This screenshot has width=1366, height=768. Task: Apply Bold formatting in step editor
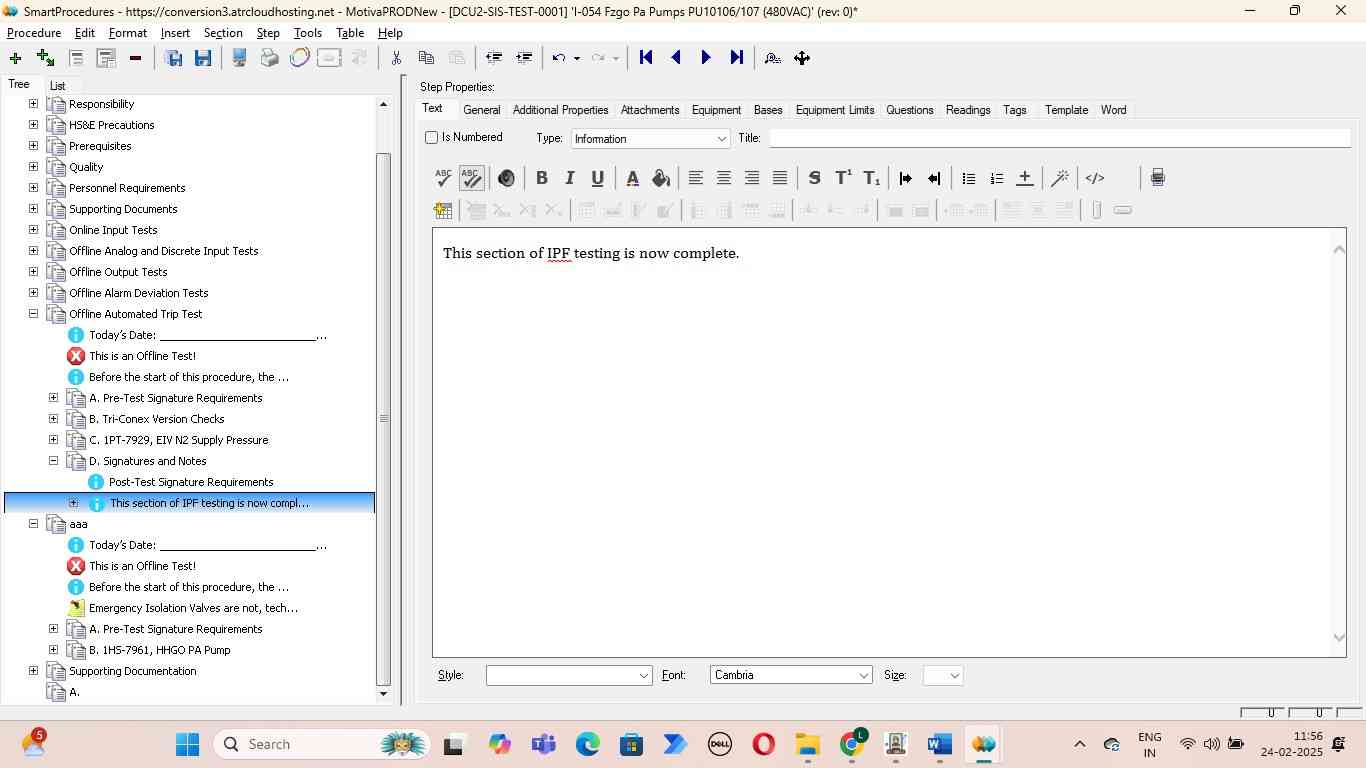point(541,178)
